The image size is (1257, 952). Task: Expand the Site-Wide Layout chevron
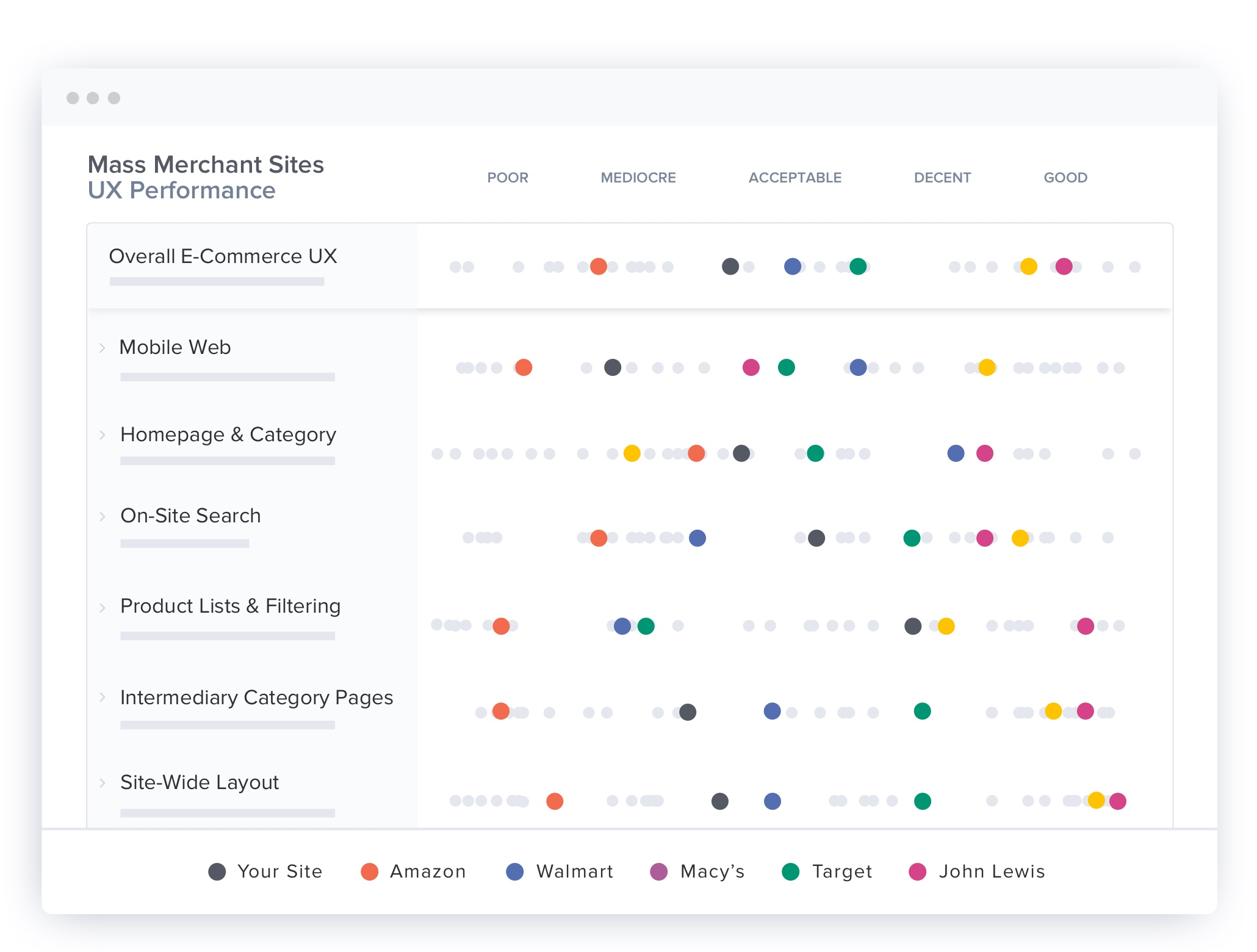pos(103,782)
